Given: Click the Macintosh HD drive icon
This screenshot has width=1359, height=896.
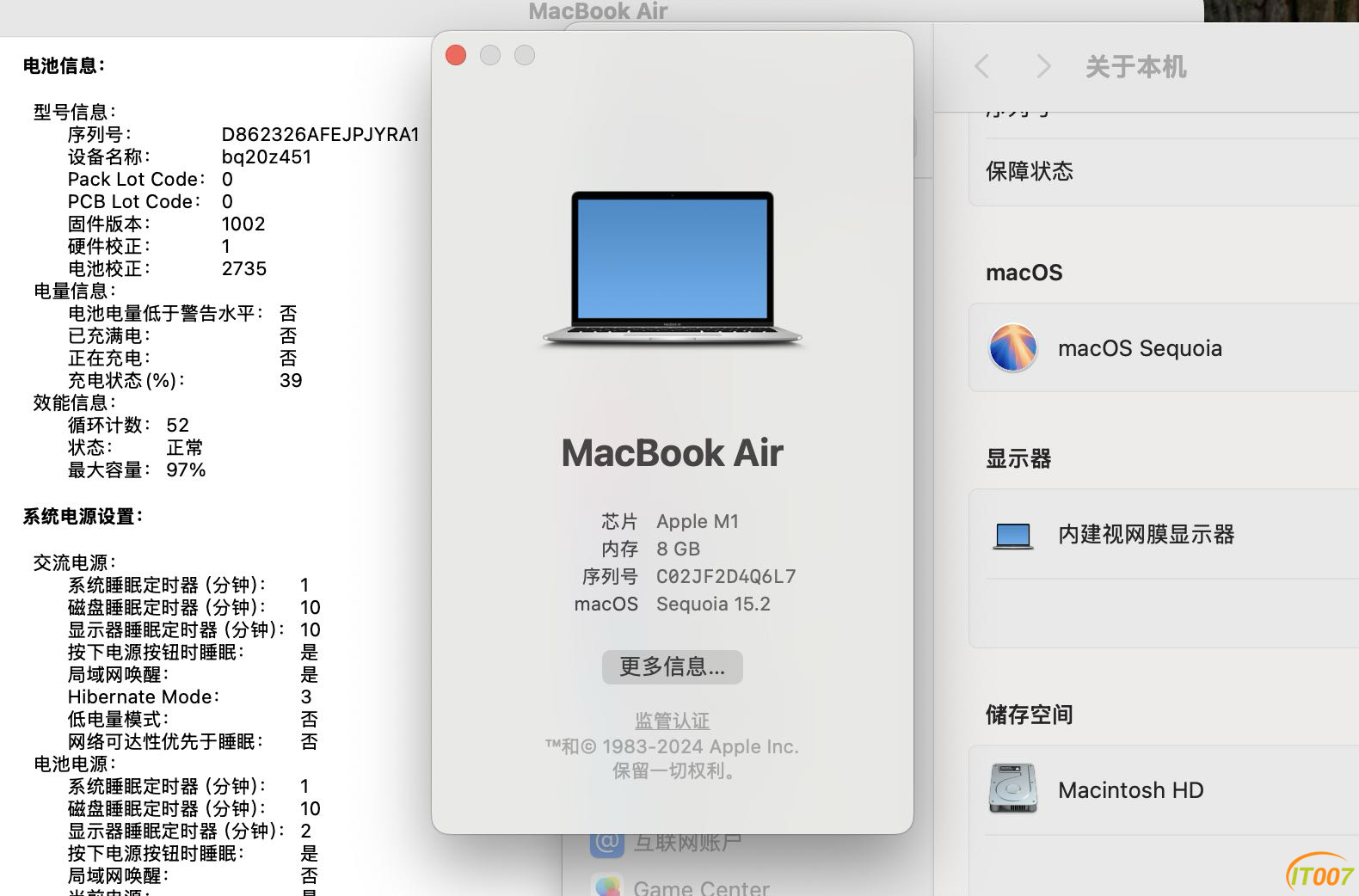Looking at the screenshot, I should 1012,789.
